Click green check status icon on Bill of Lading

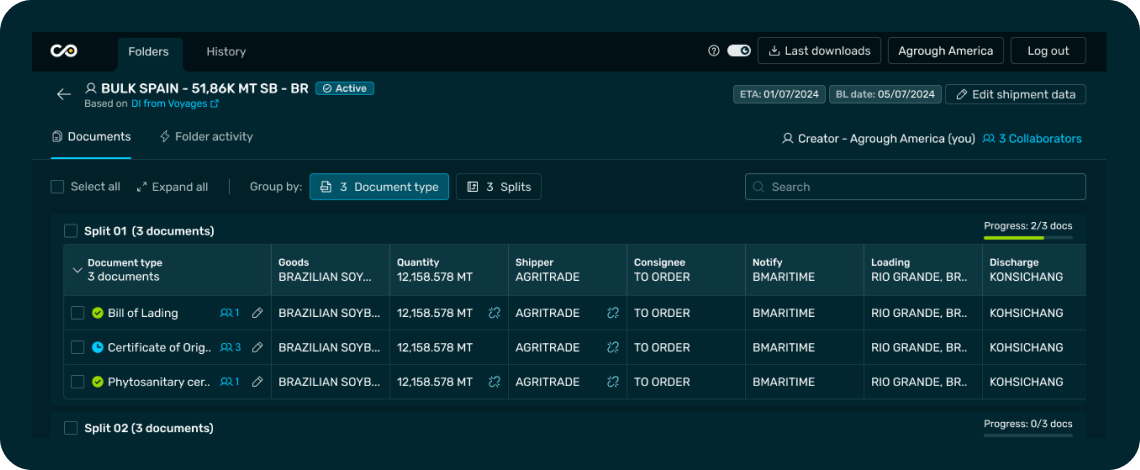97,313
